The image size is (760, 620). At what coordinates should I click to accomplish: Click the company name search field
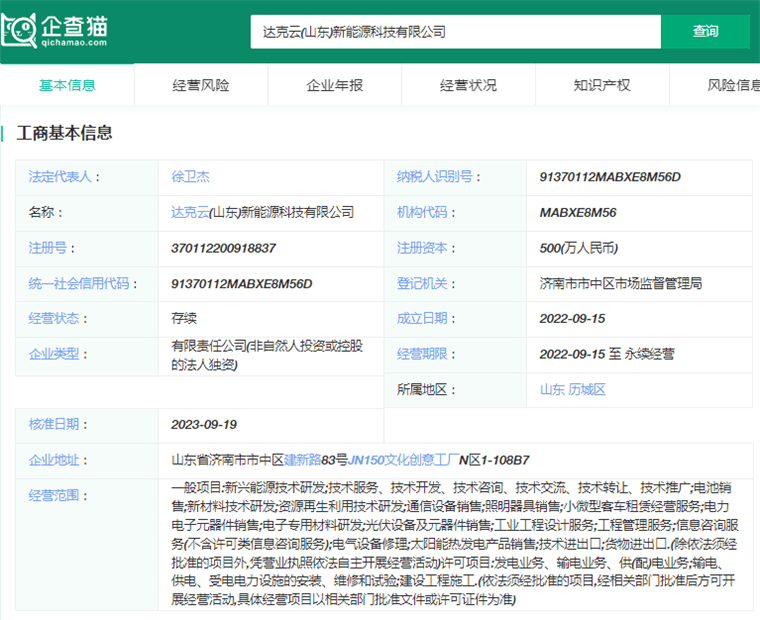(x=455, y=32)
